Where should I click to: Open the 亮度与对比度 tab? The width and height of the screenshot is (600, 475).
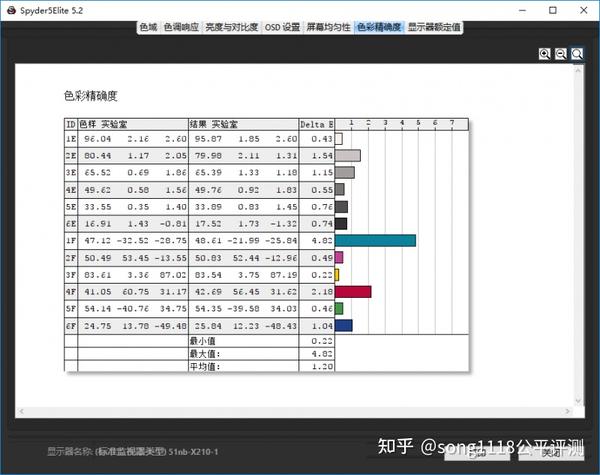coord(232,27)
